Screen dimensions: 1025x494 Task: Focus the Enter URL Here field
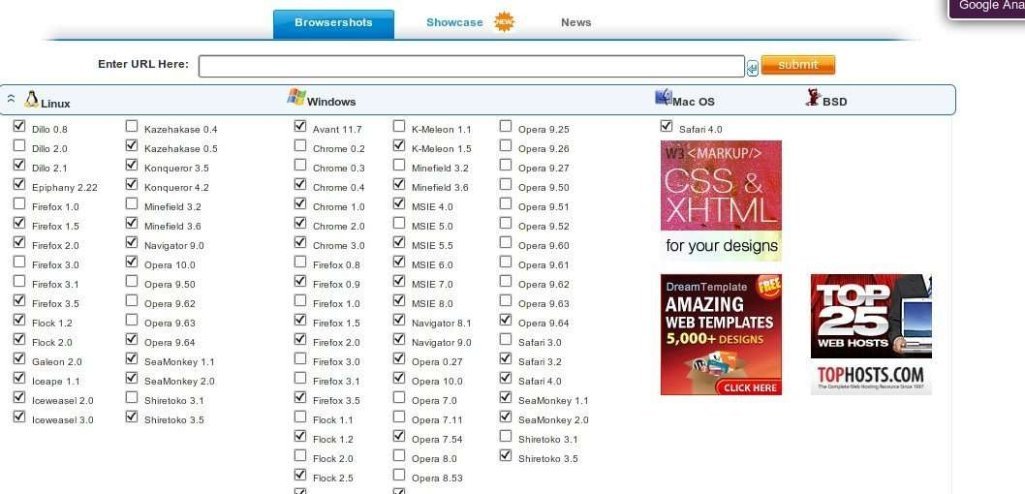click(x=471, y=66)
